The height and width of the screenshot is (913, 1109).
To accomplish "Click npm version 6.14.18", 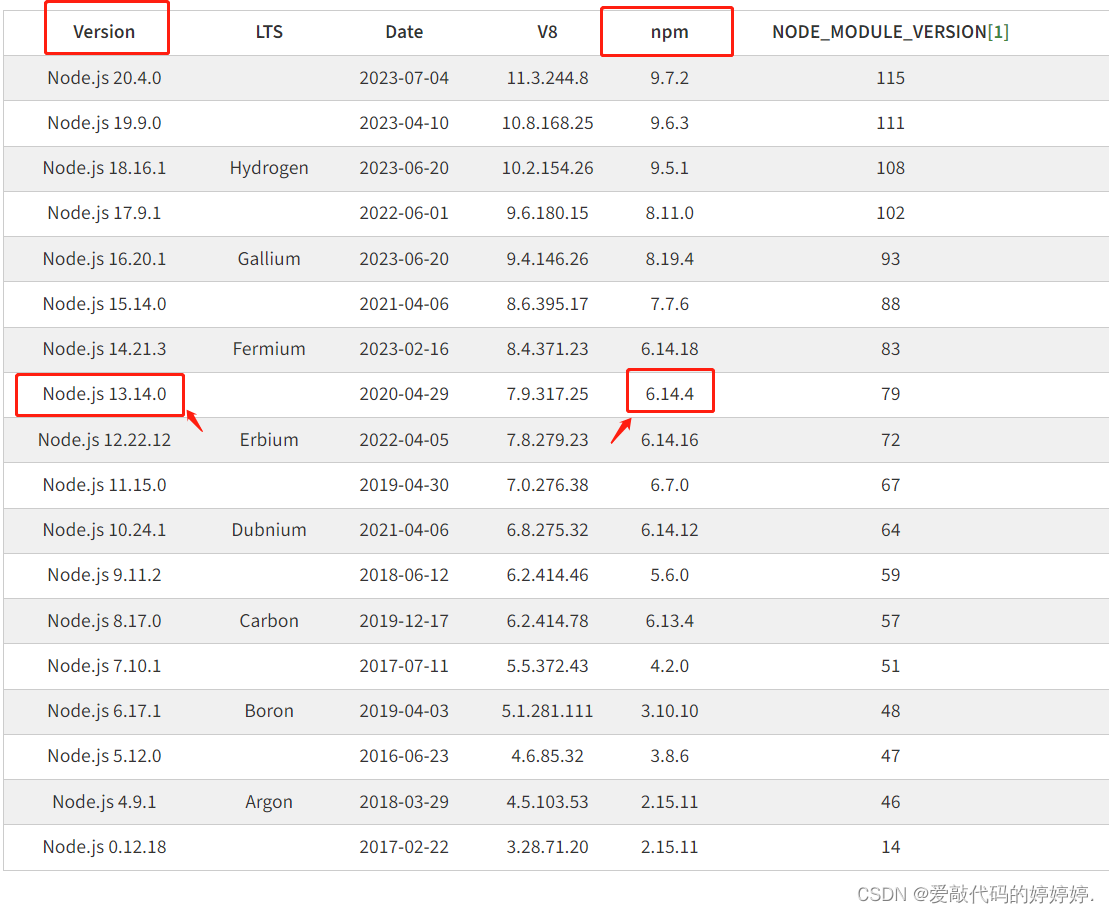I will click(x=669, y=349).
